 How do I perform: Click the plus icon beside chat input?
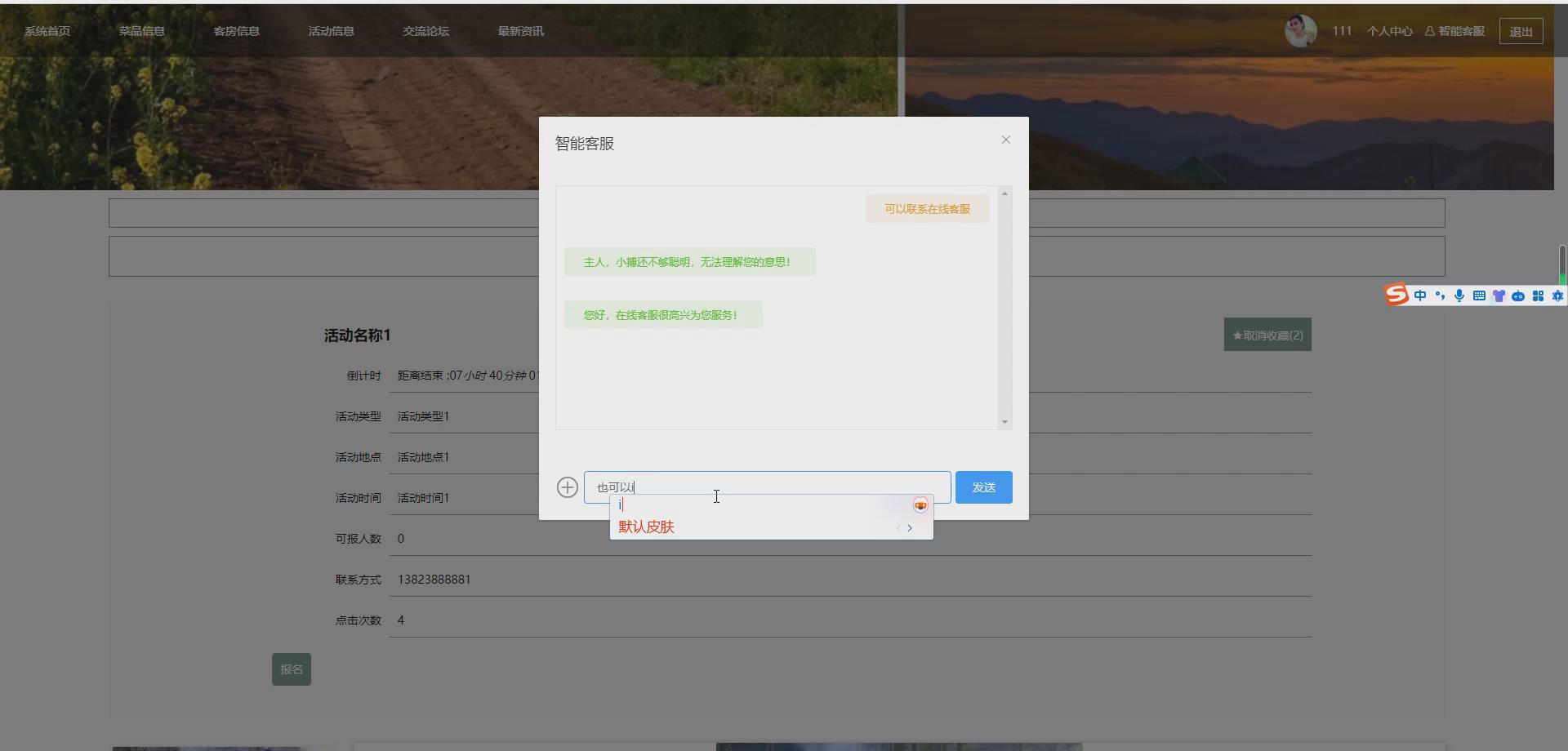click(x=567, y=487)
